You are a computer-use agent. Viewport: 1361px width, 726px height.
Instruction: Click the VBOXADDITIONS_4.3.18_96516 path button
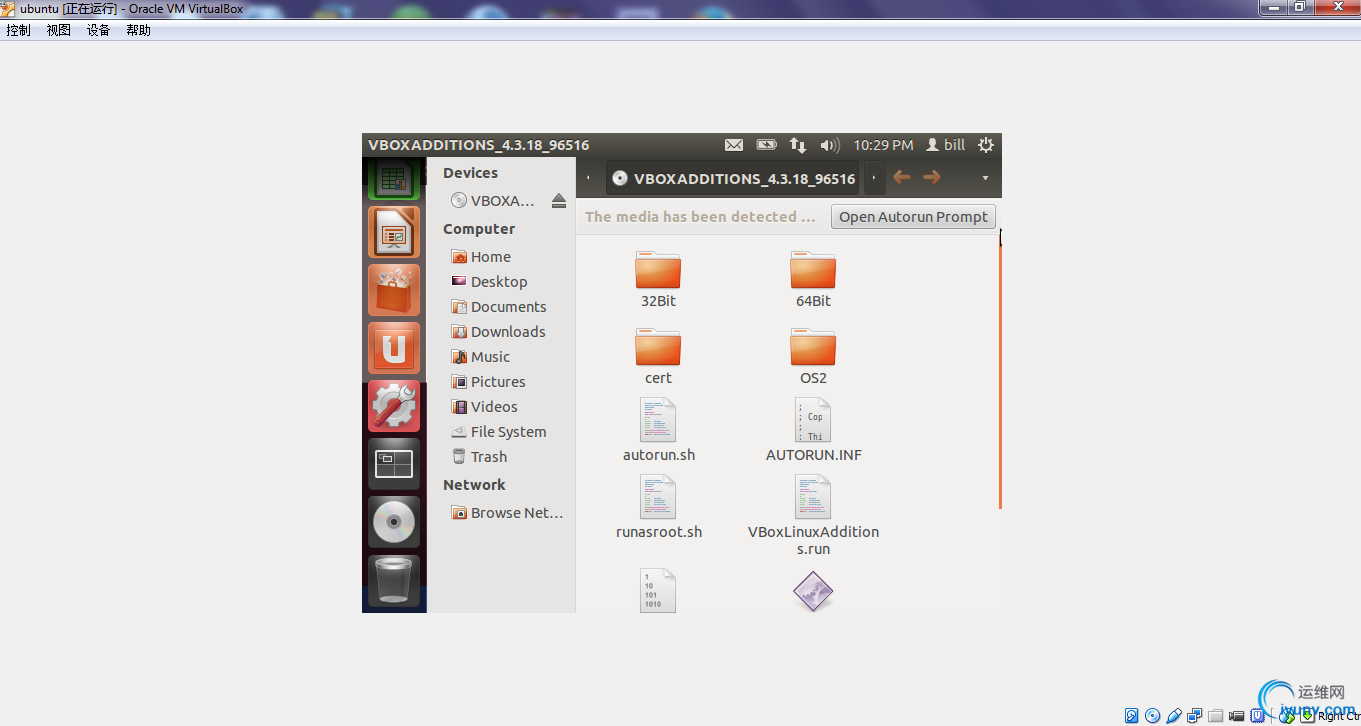point(733,178)
